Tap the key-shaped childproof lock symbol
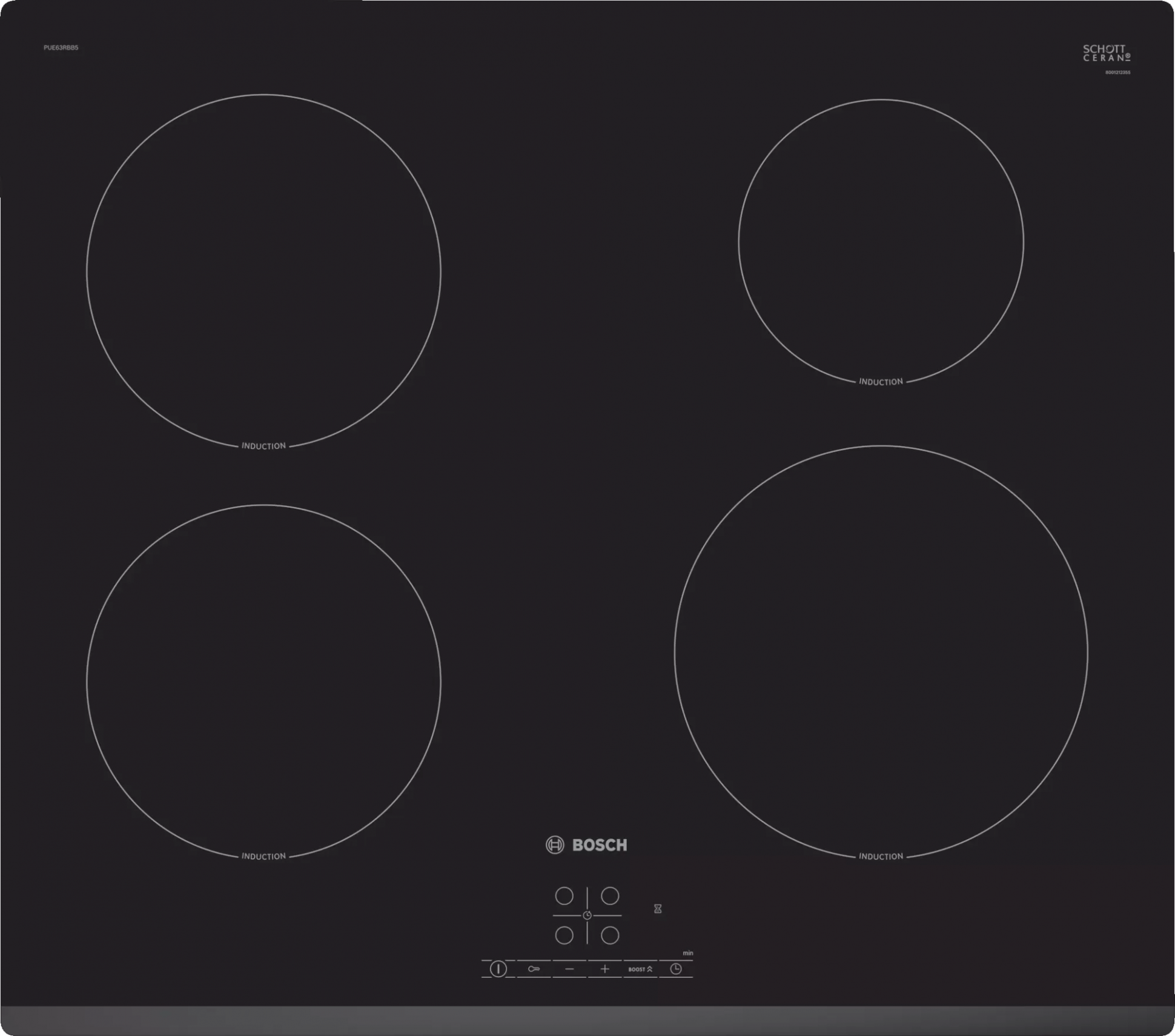This screenshot has height=1036, width=1175. click(x=534, y=969)
